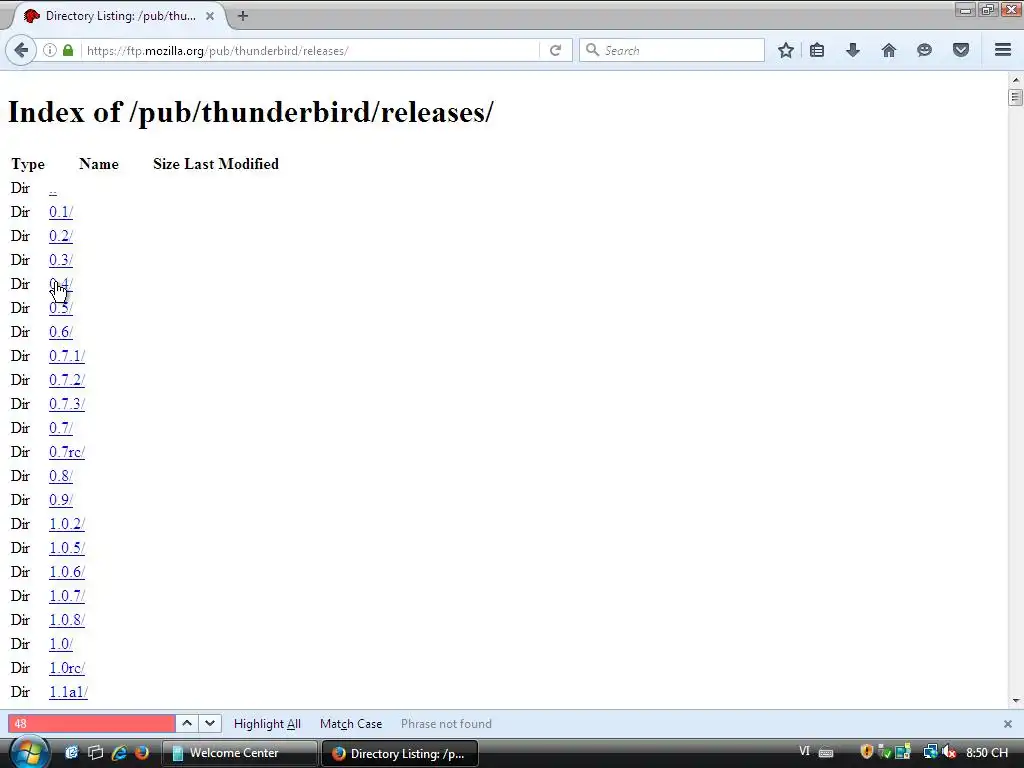Open the 0.4/ directory link
This screenshot has height=768, width=1024.
61,284
